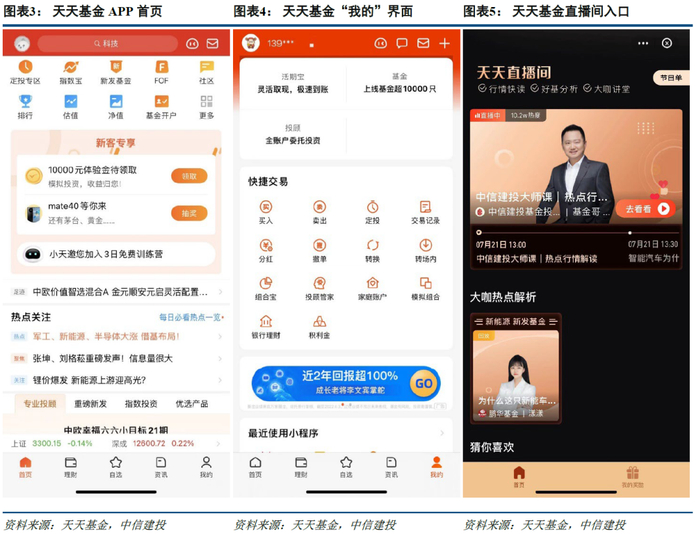This screenshot has width=700, height=534.
Task: Open 银行理财 icon
Action: tap(266, 321)
